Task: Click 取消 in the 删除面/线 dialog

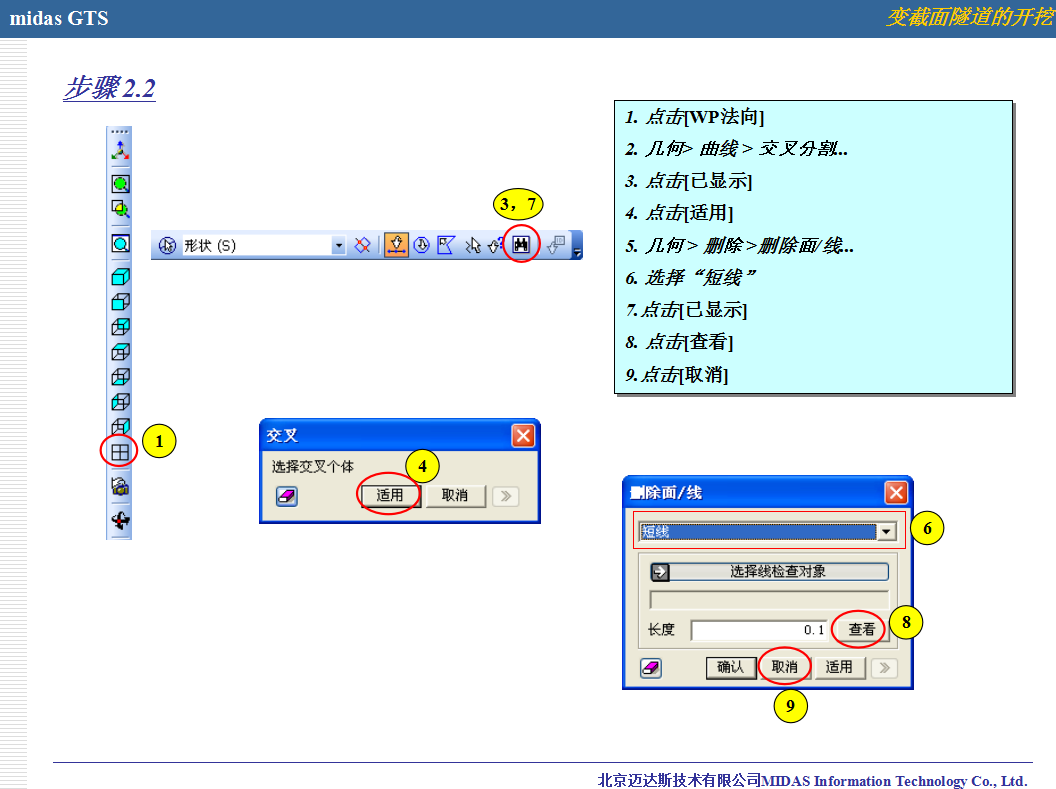Action: pos(785,667)
